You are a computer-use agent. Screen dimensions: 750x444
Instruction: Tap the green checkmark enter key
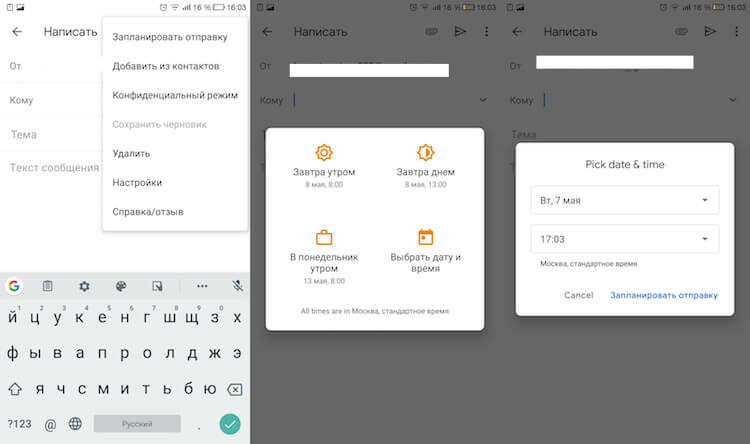click(x=231, y=423)
